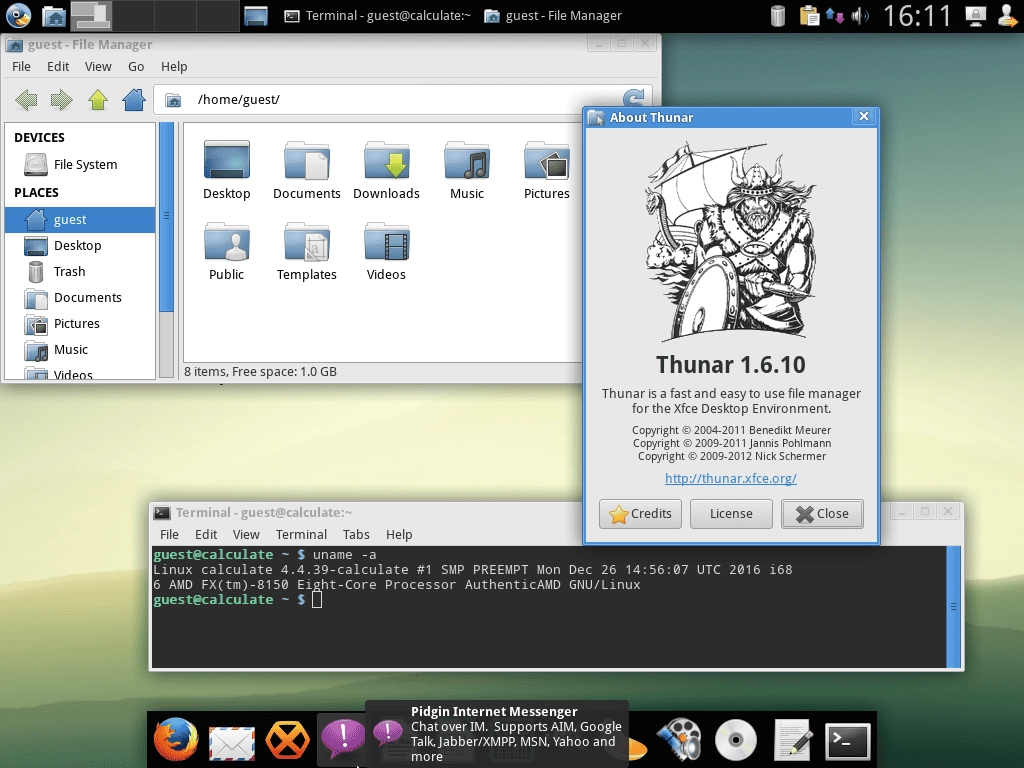Open the View menu in File Manager
The height and width of the screenshot is (768, 1024).
[x=98, y=67]
